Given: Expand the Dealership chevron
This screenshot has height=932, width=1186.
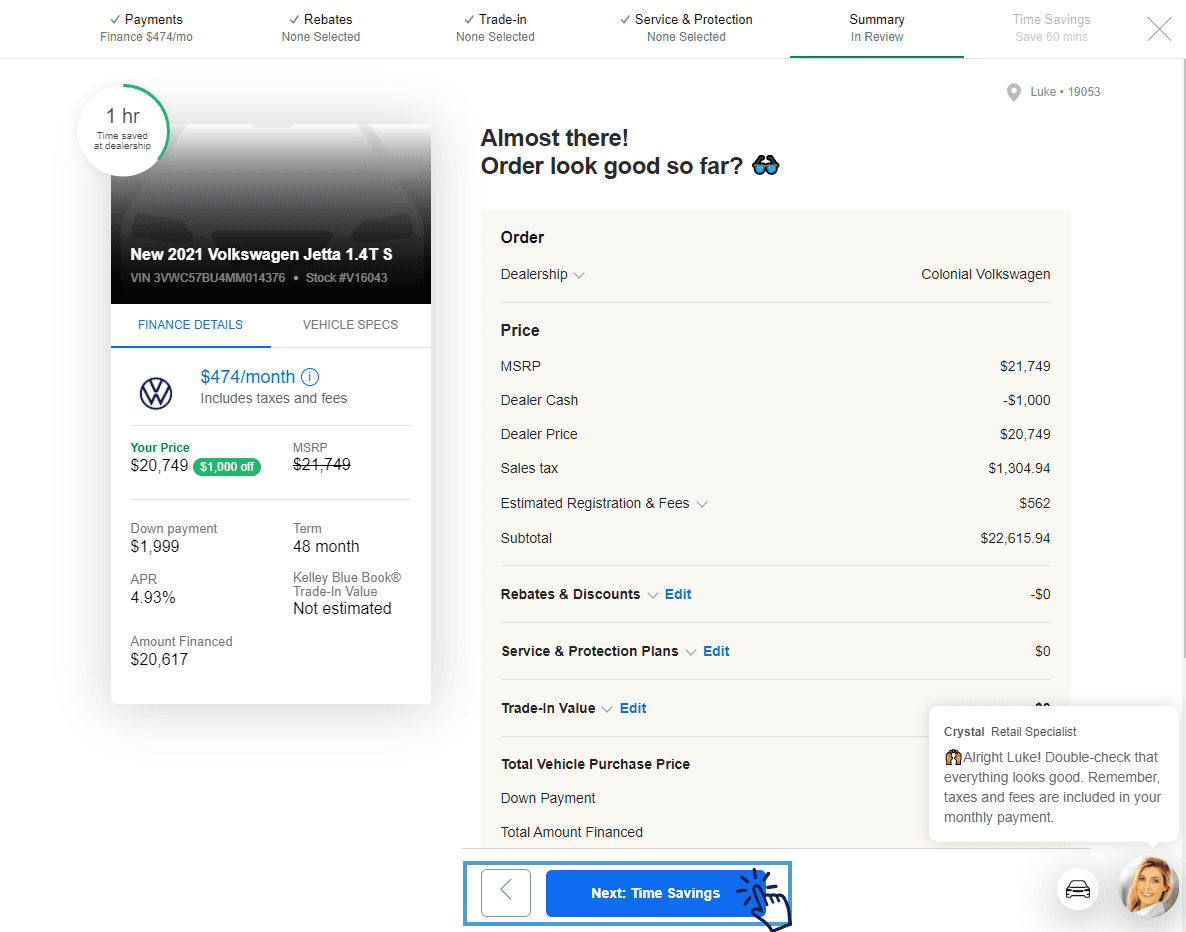Looking at the screenshot, I should tap(579, 275).
